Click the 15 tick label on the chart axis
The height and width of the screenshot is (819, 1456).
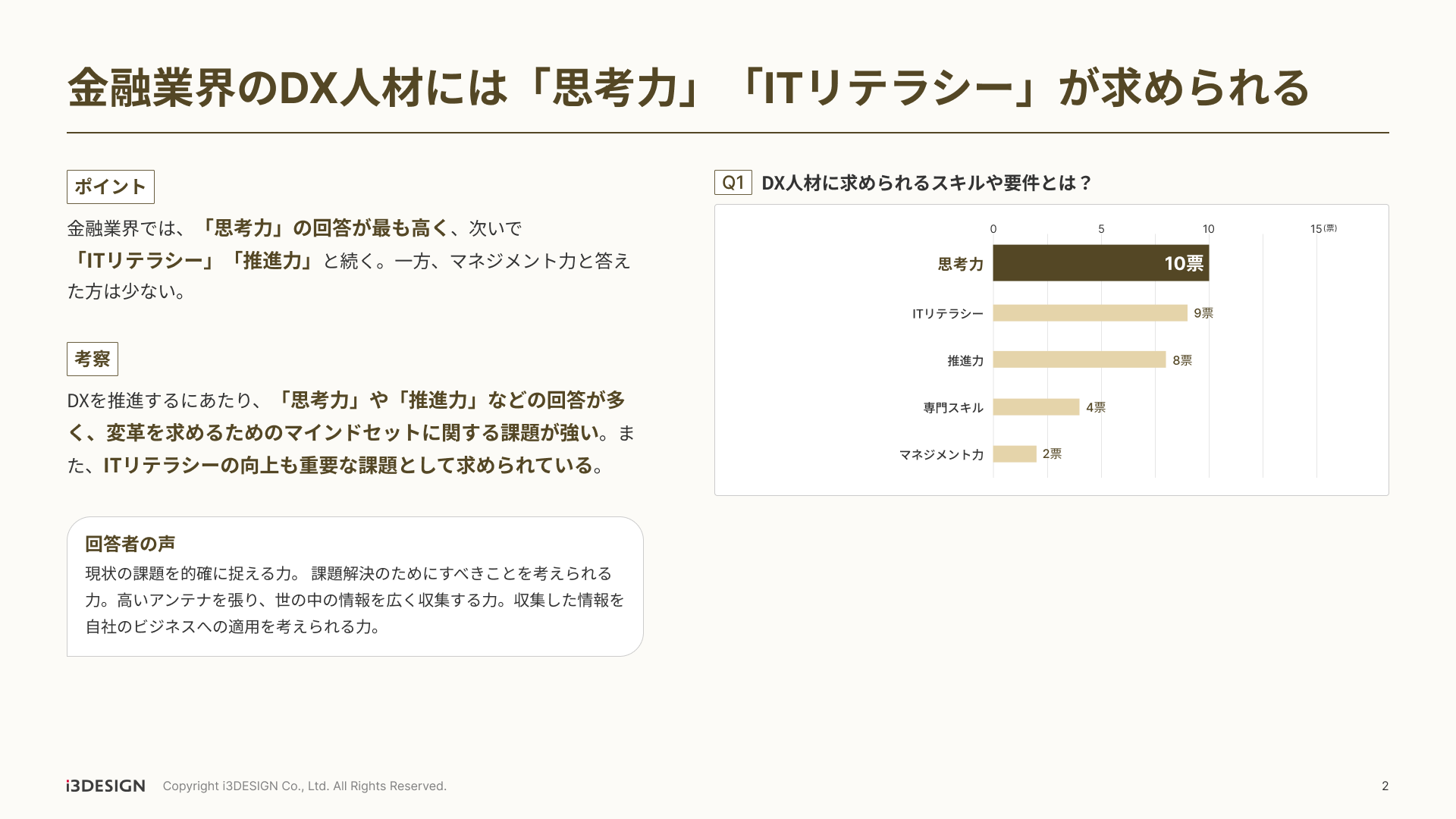(1316, 229)
